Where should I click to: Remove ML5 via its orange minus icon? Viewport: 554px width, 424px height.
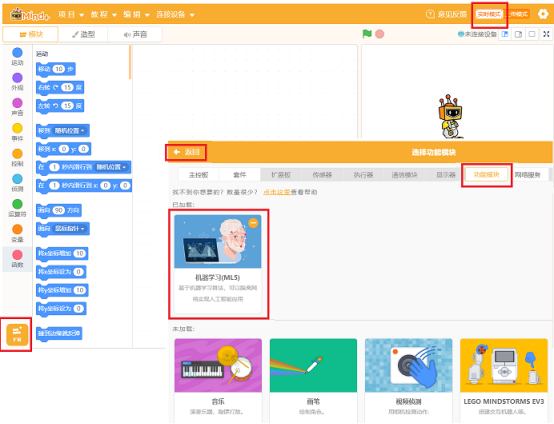point(253,223)
